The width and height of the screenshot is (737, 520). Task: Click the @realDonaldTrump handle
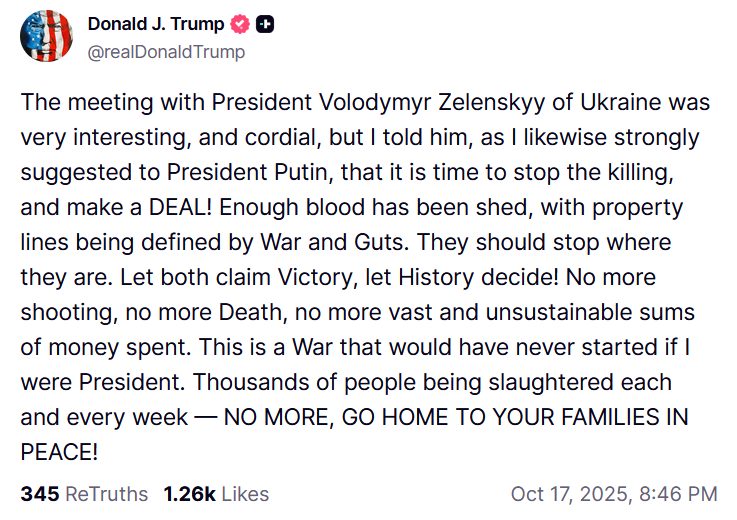coord(166,51)
